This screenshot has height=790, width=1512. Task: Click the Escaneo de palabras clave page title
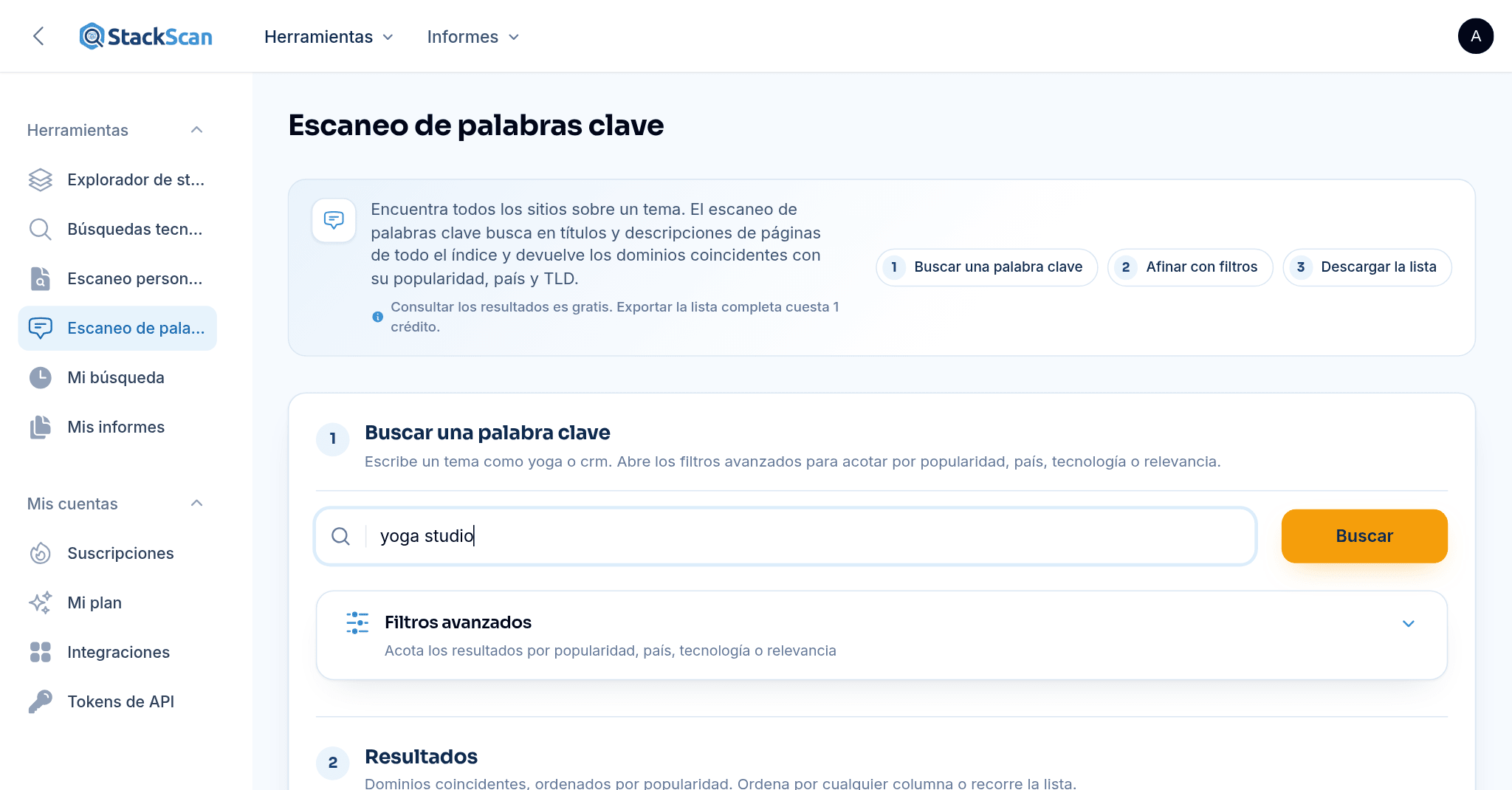475,126
